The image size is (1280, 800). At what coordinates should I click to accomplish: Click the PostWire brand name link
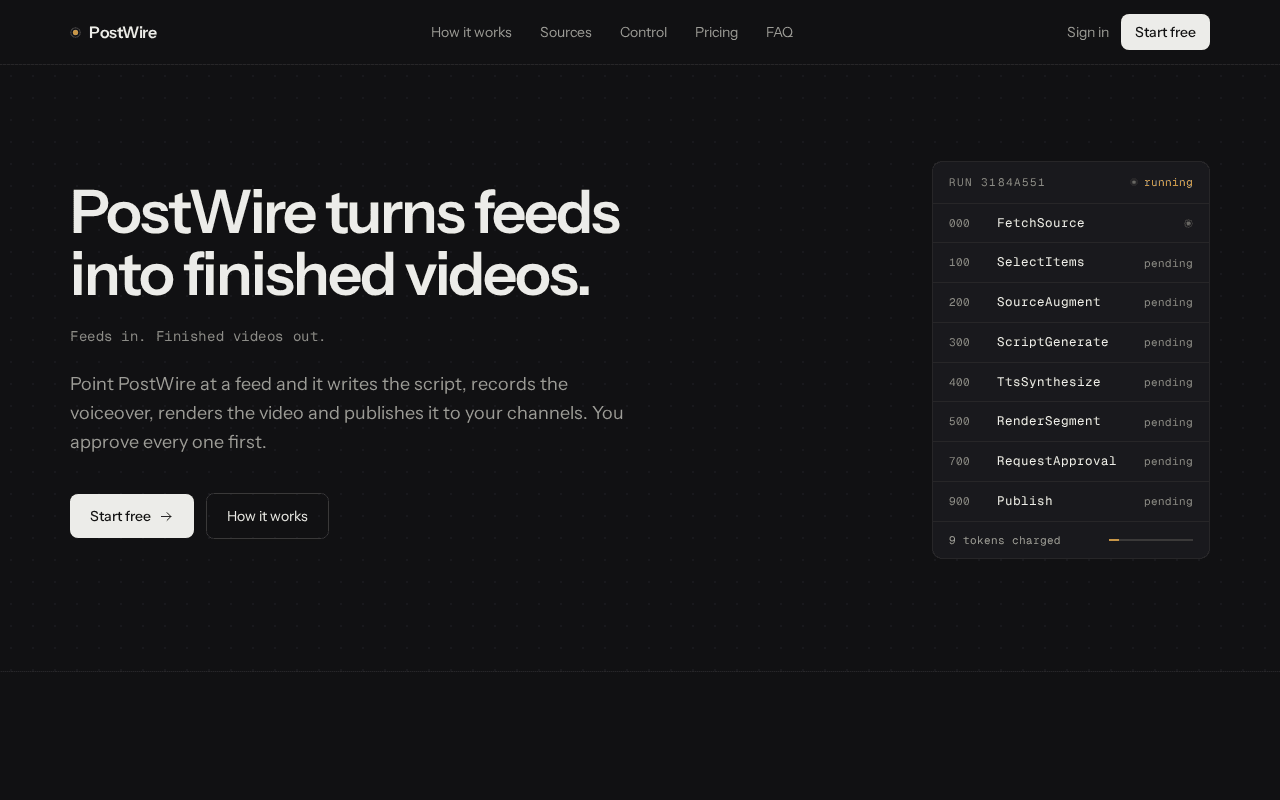[x=123, y=32]
